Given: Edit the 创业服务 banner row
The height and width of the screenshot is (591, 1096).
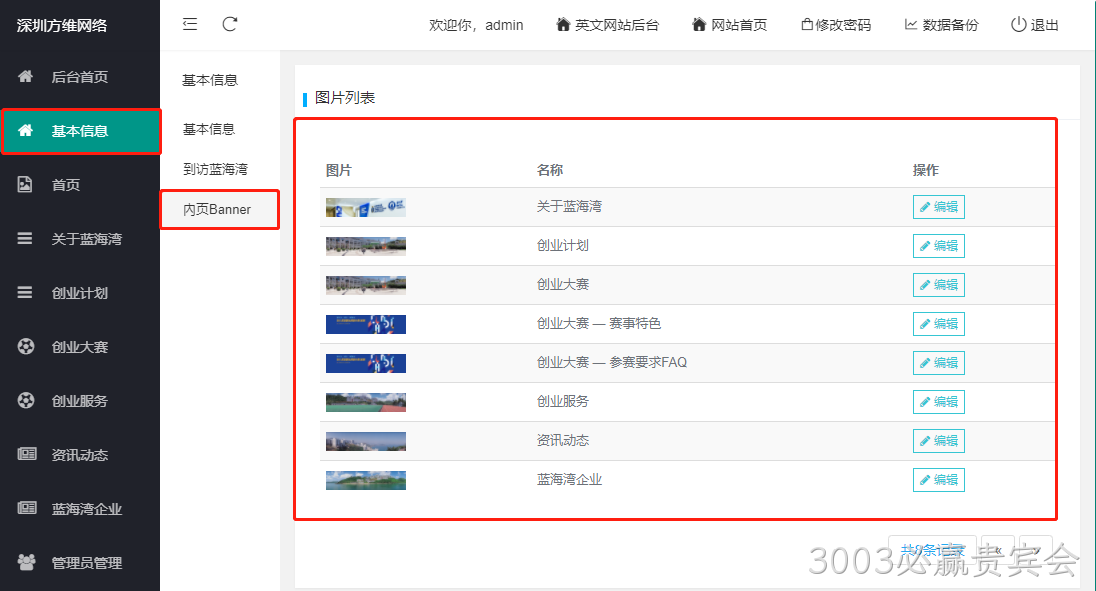Looking at the screenshot, I should click(939, 402).
